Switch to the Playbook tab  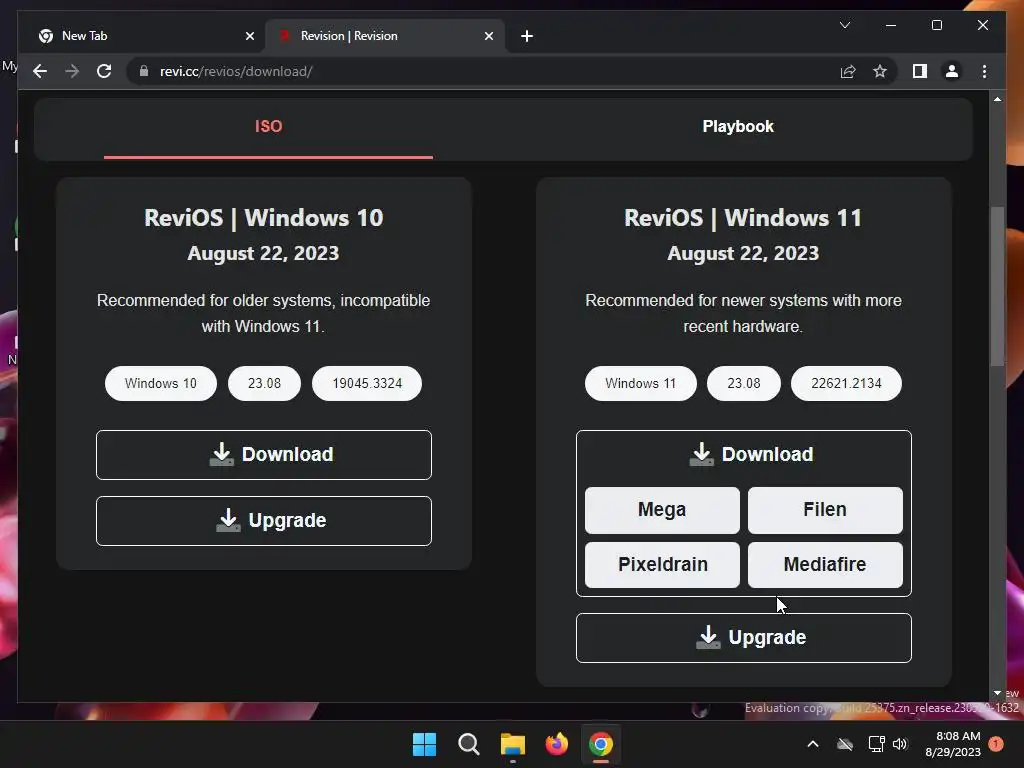coord(738,127)
